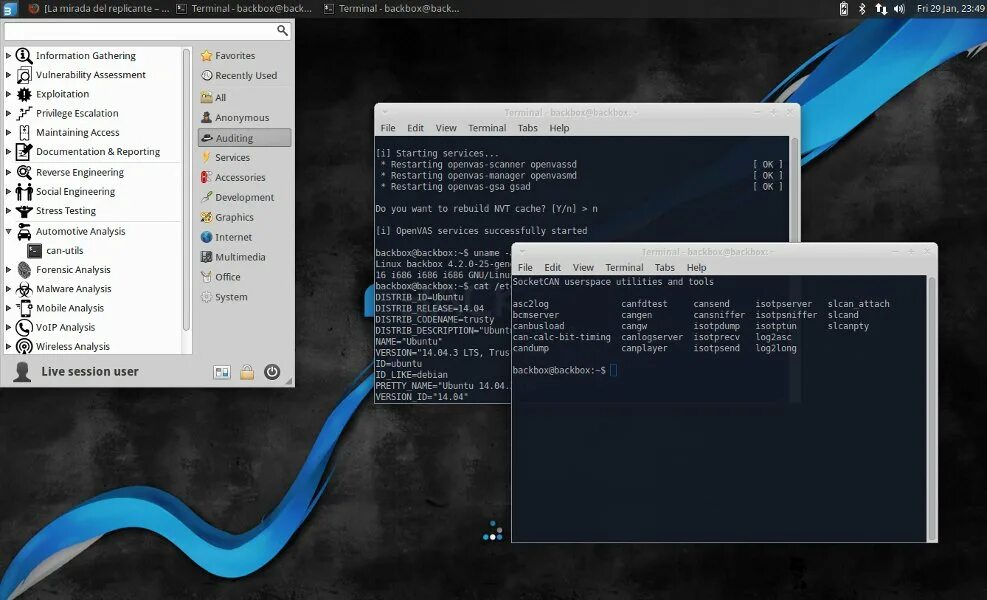The image size is (987, 600).
Task: Click the Information Gathering category icon
Action: click(24, 55)
